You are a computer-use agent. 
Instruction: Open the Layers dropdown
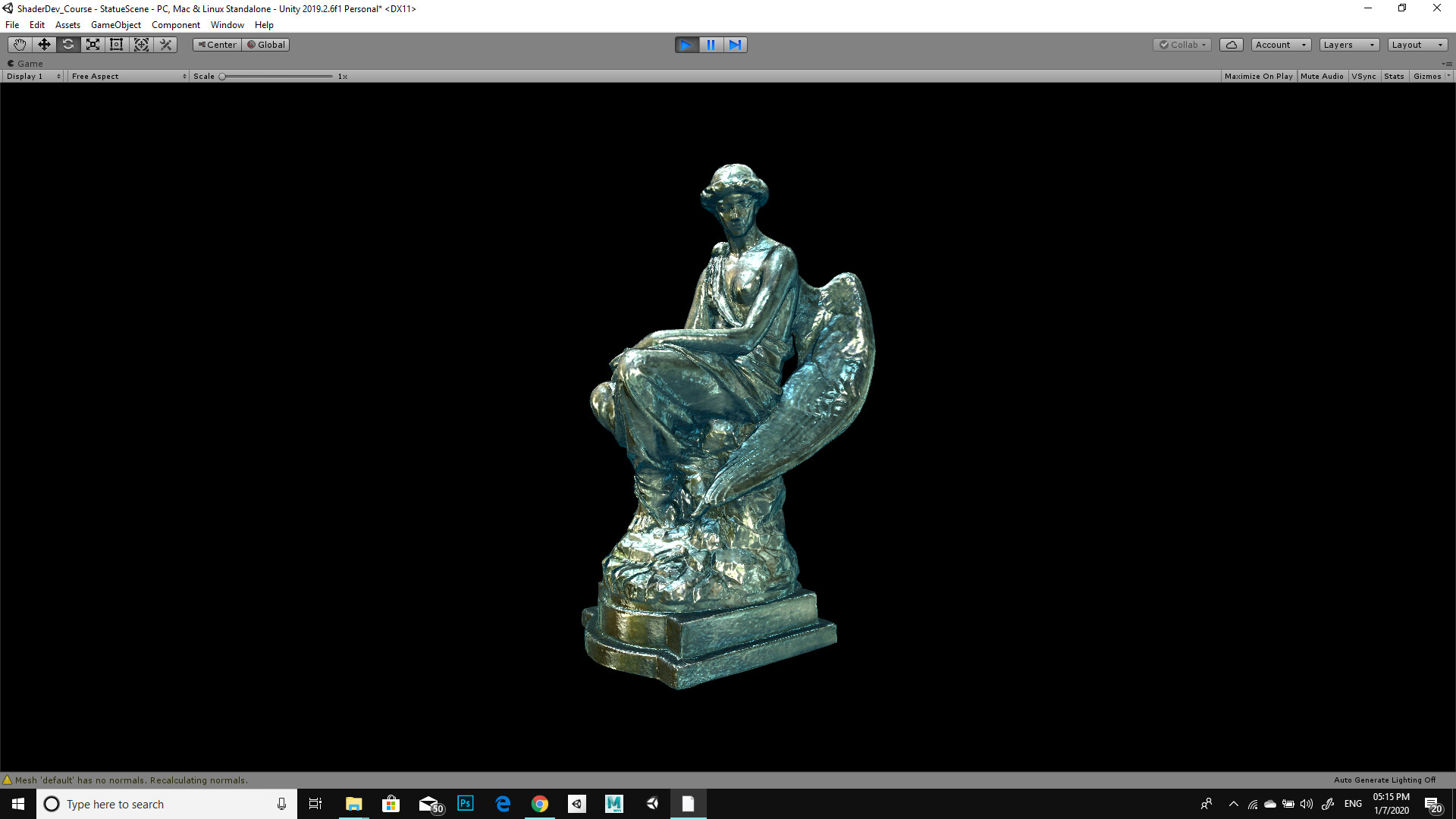1348,44
